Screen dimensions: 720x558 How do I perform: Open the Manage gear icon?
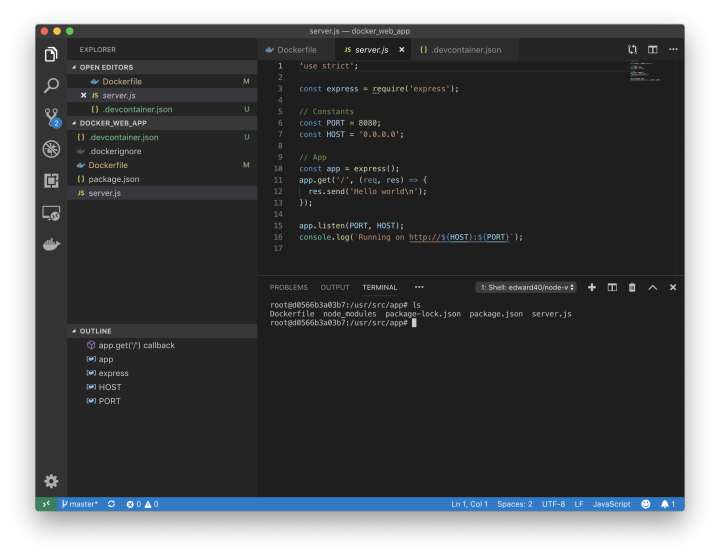[51, 481]
